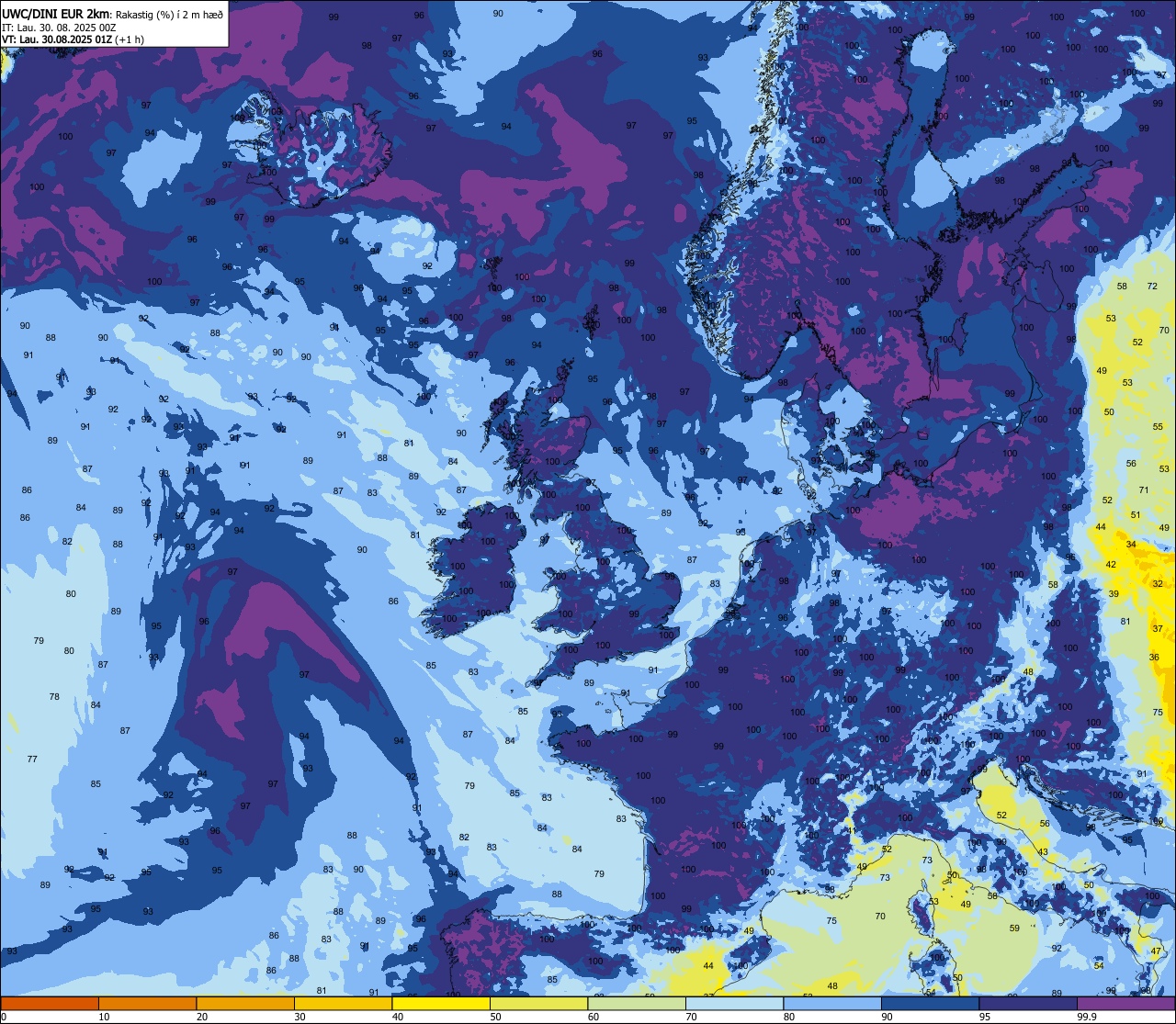Select the map value "78" over the Atlantic

coord(54,696)
